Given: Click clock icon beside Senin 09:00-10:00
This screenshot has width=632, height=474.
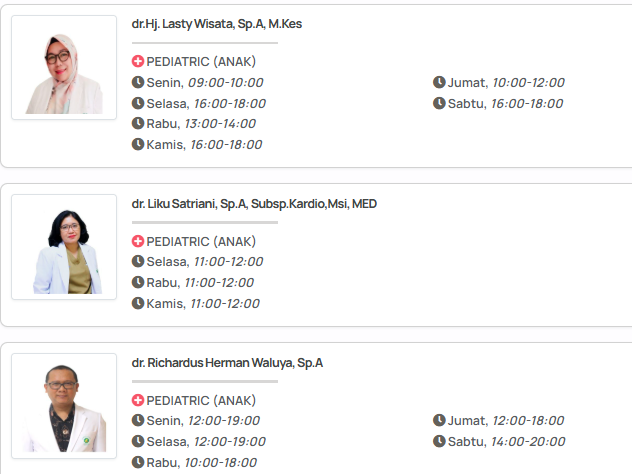Looking at the screenshot, I should pos(138,82).
